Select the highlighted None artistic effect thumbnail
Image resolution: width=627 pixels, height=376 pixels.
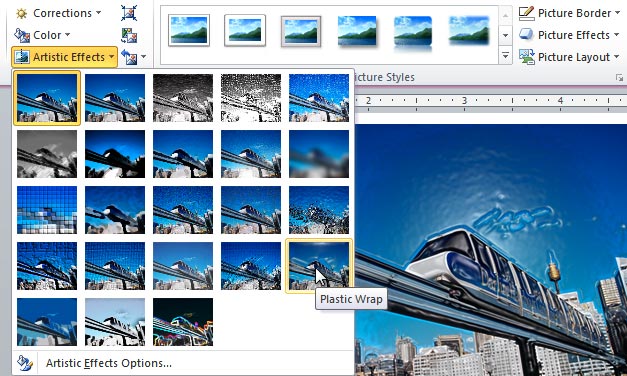47,98
